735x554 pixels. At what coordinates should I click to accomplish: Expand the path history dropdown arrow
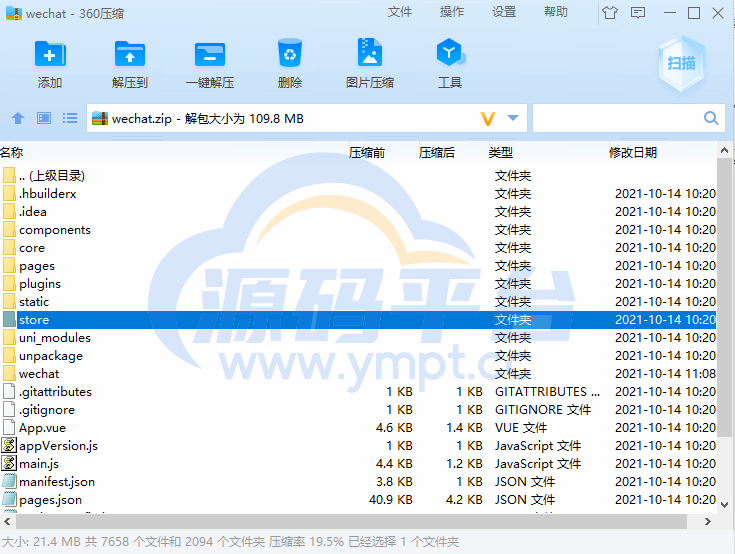point(513,118)
